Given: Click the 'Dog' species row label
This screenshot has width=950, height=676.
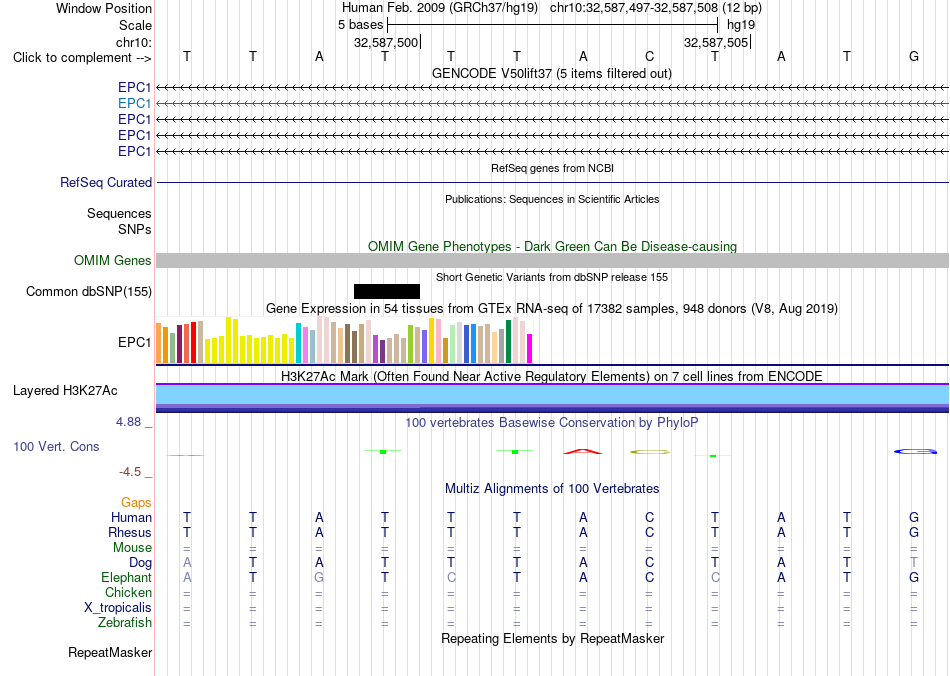Looking at the screenshot, I should click(140, 563).
